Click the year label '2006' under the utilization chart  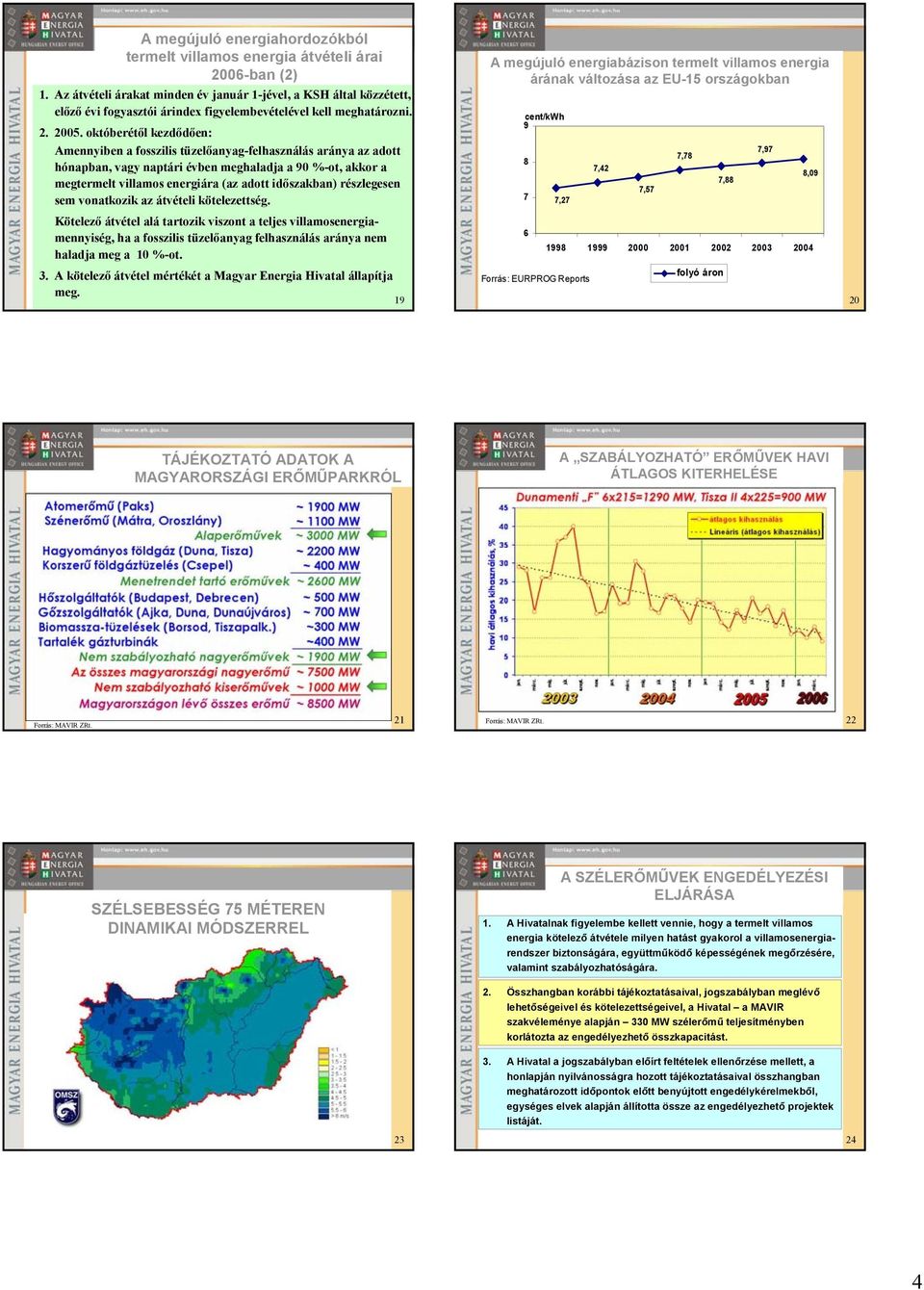(811, 699)
